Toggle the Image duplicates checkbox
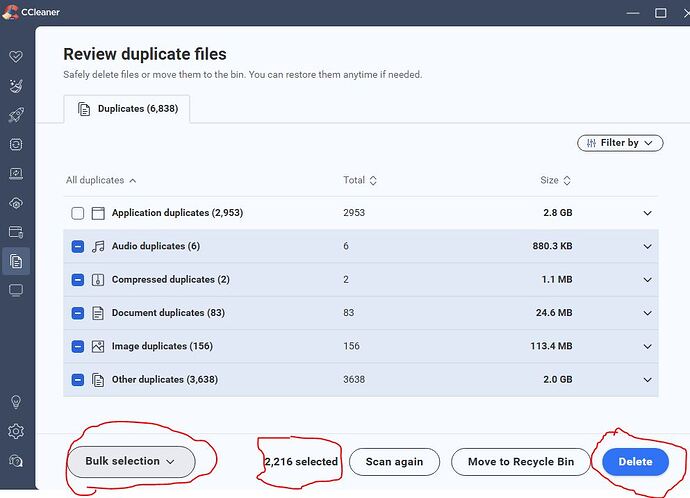This screenshot has height=498, width=690. pyautogui.click(x=78, y=346)
